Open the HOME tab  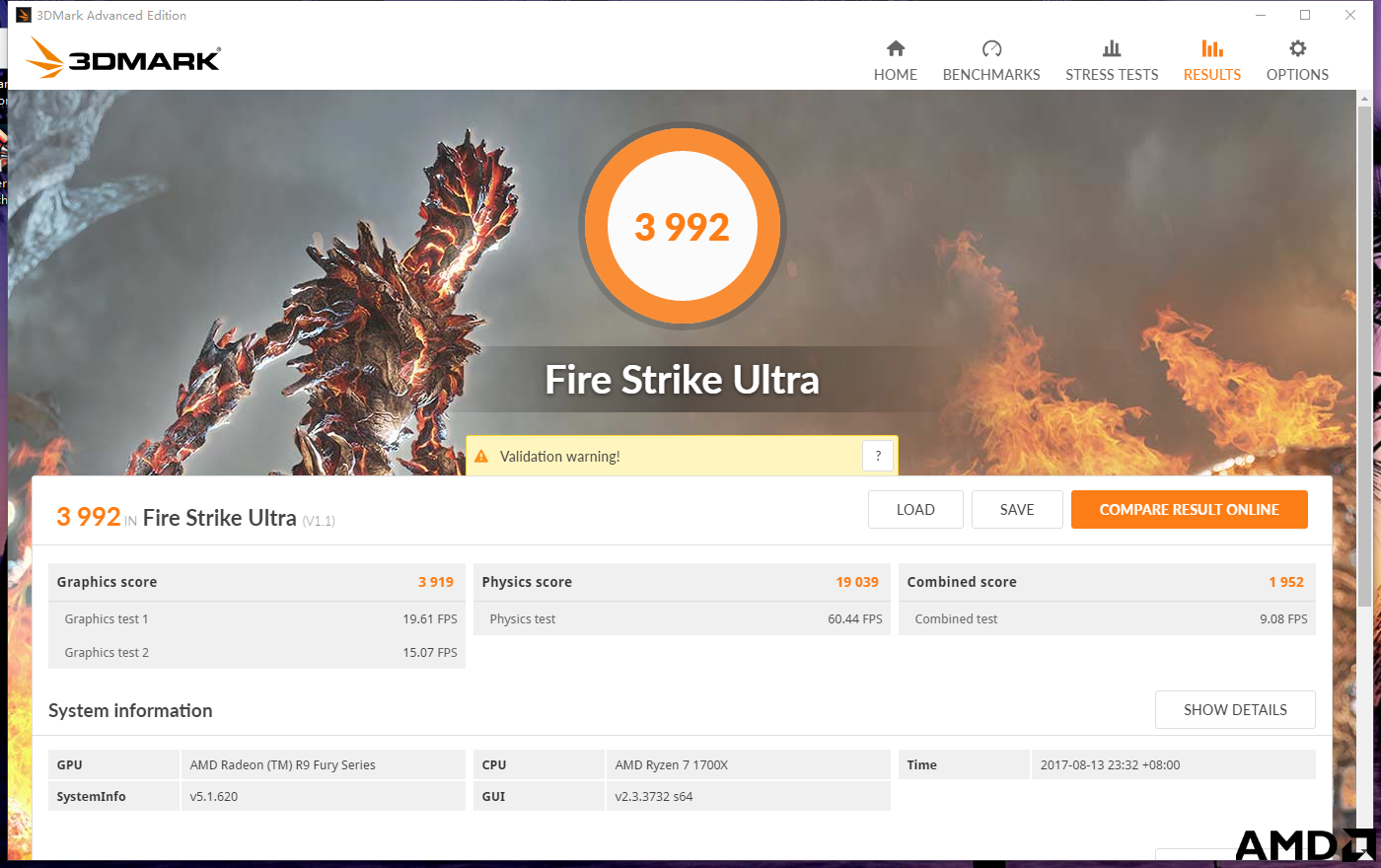pos(896,60)
